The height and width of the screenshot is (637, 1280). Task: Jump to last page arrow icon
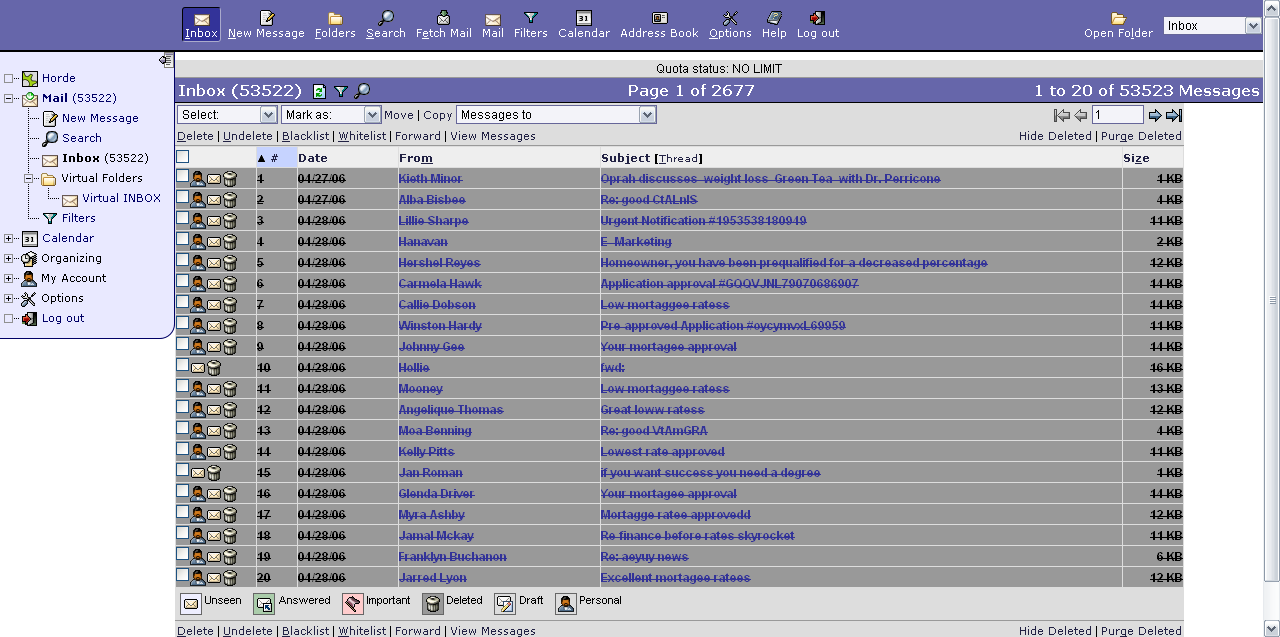[1174, 115]
